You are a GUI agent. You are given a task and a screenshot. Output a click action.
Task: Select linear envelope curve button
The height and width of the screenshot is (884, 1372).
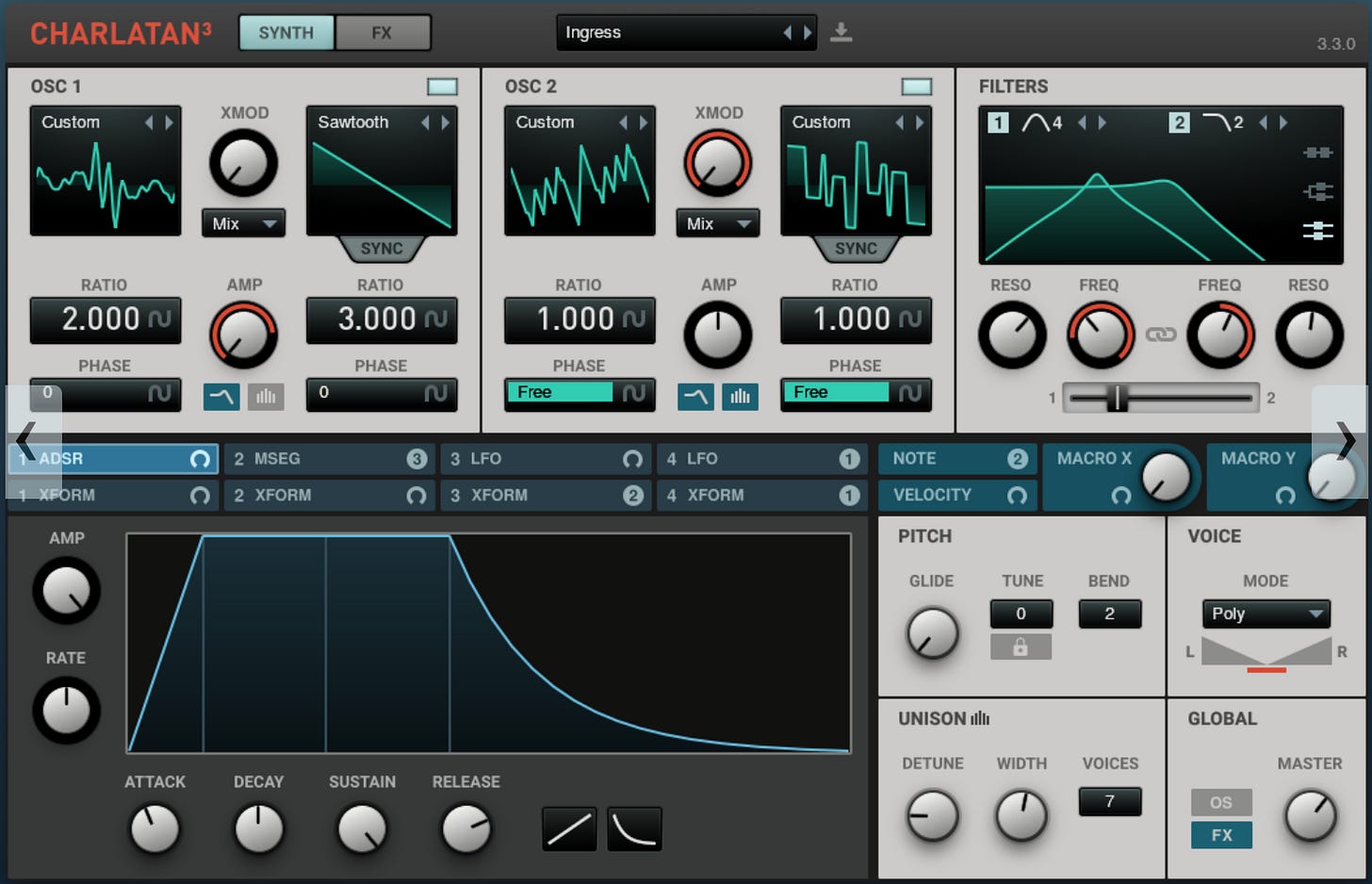coord(569,829)
